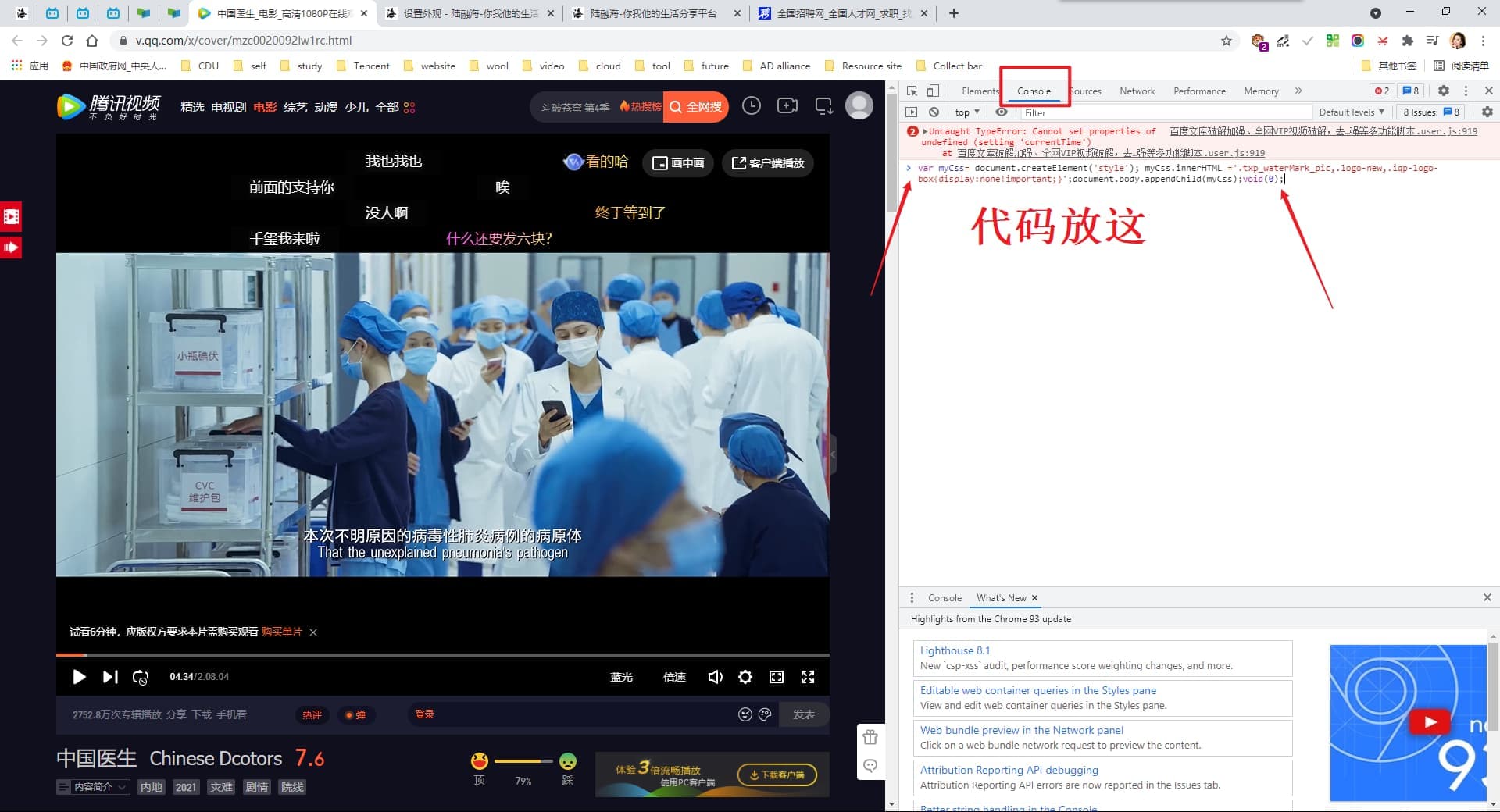The width and height of the screenshot is (1500, 812).
Task: Open the 倍速 playback speed menu
Action: click(x=674, y=677)
